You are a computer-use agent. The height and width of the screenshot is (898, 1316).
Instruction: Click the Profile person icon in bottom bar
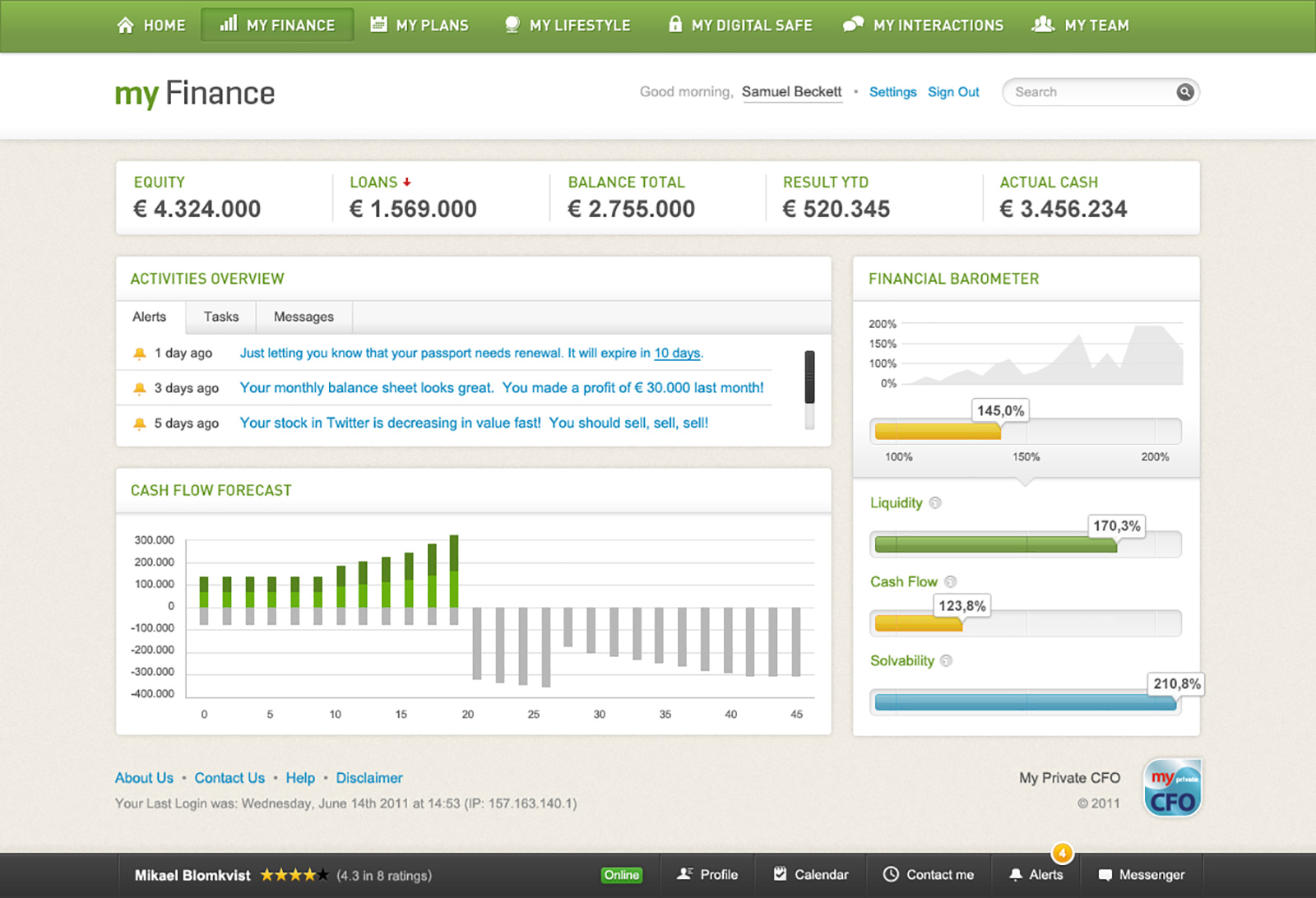coord(684,874)
